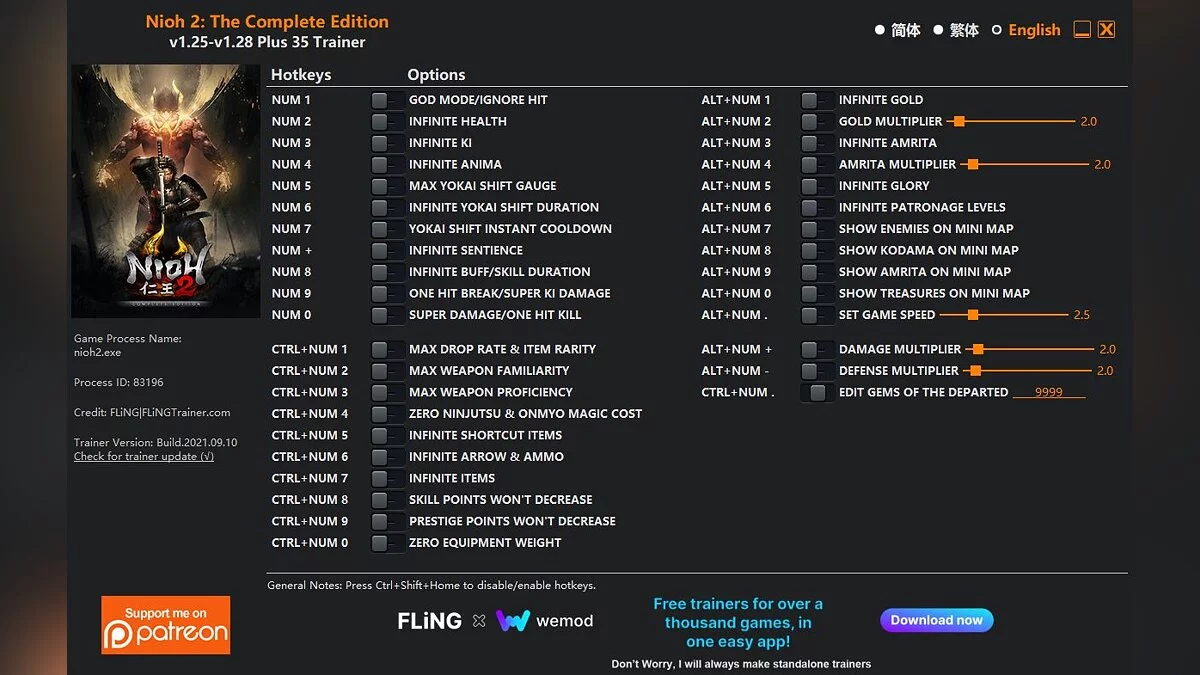
Task: Click the Nioh 2 cover art thumbnail
Action: [166, 191]
